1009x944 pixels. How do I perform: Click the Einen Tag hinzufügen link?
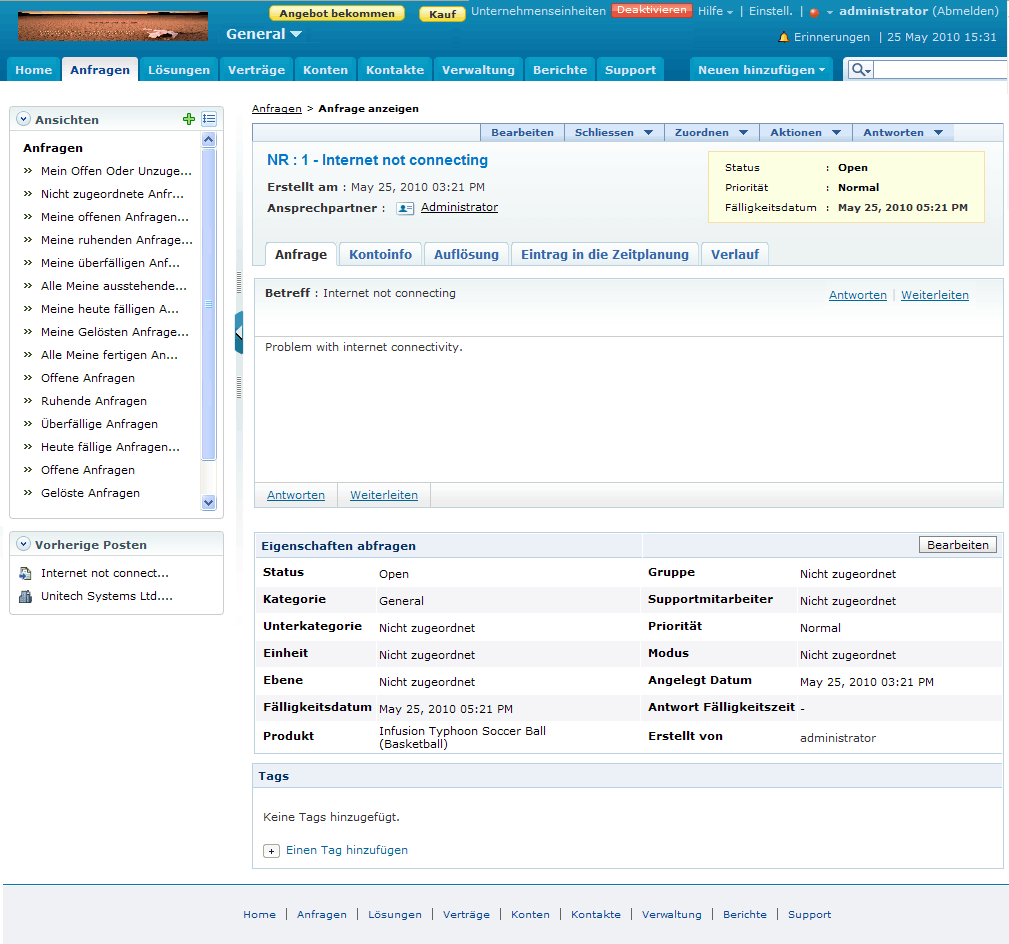click(347, 850)
